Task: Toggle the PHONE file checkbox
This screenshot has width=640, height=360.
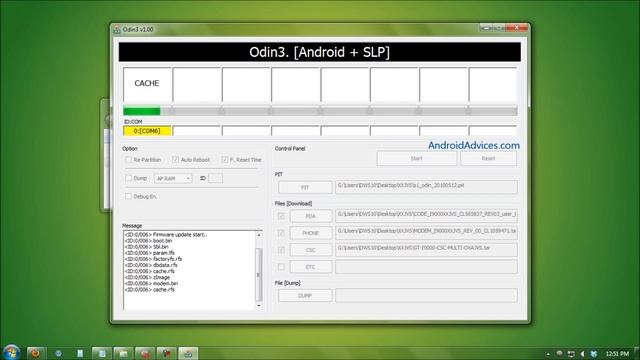Action: [281, 233]
